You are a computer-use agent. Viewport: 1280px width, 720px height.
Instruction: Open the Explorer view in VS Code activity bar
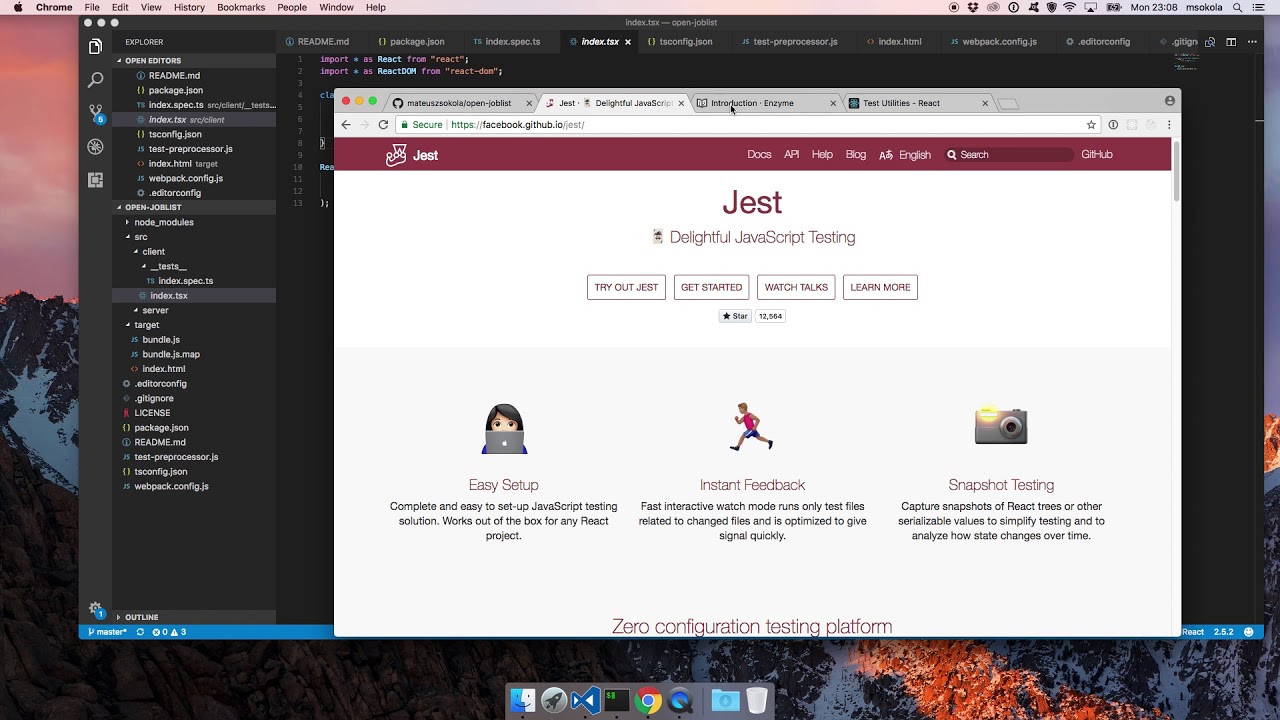(x=95, y=47)
